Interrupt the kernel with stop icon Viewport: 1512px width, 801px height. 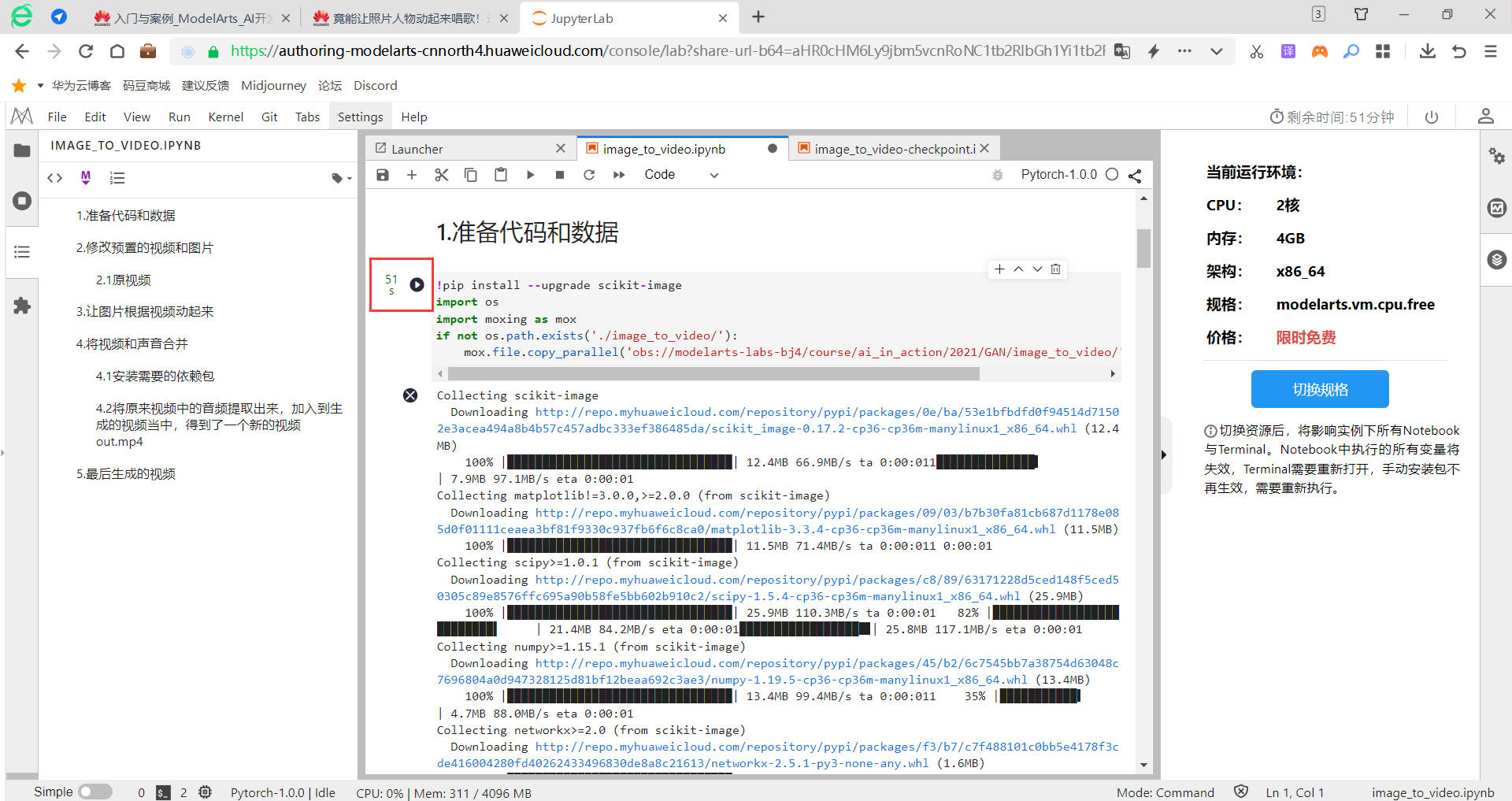pos(560,175)
